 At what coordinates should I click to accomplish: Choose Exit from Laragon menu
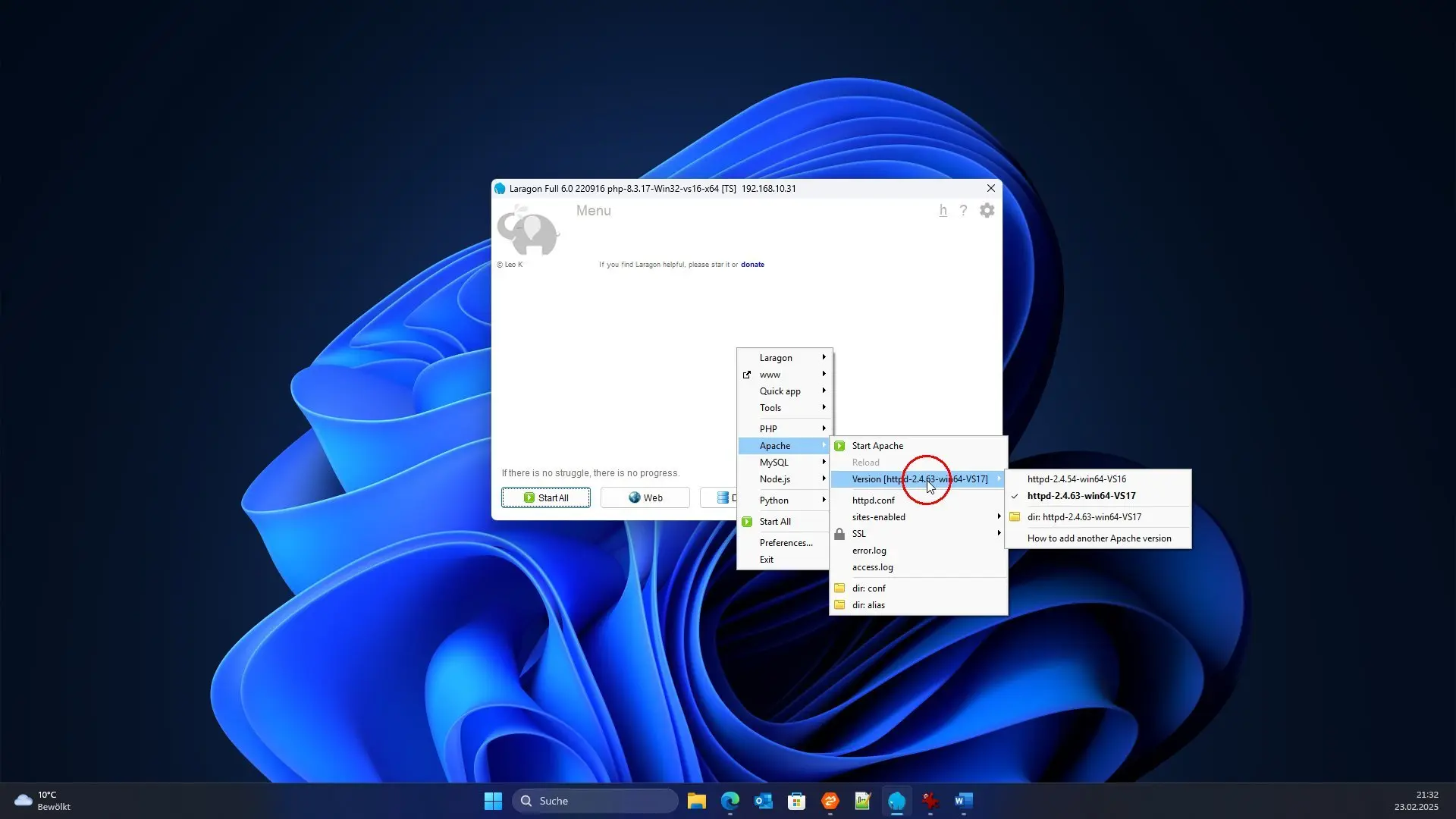click(x=785, y=560)
